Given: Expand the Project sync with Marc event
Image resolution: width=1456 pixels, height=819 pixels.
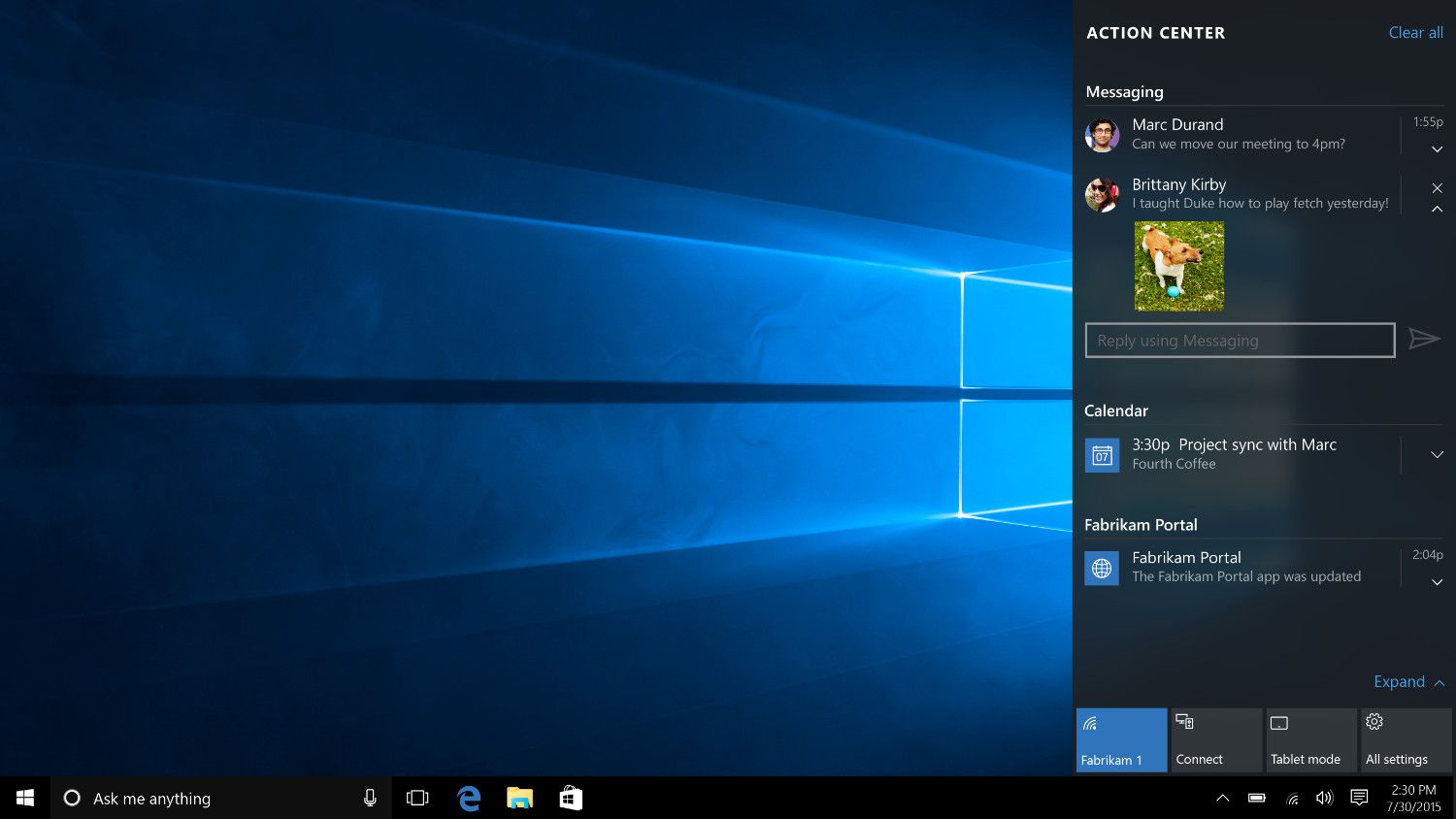Looking at the screenshot, I should [1437, 454].
